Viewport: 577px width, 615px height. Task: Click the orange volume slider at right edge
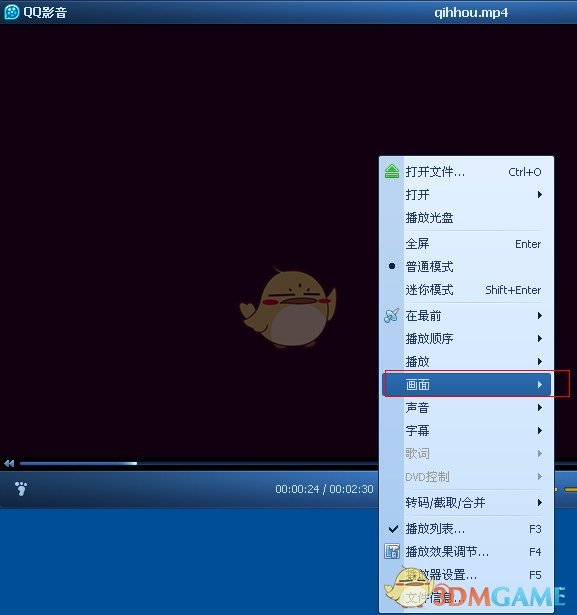(x=570, y=489)
